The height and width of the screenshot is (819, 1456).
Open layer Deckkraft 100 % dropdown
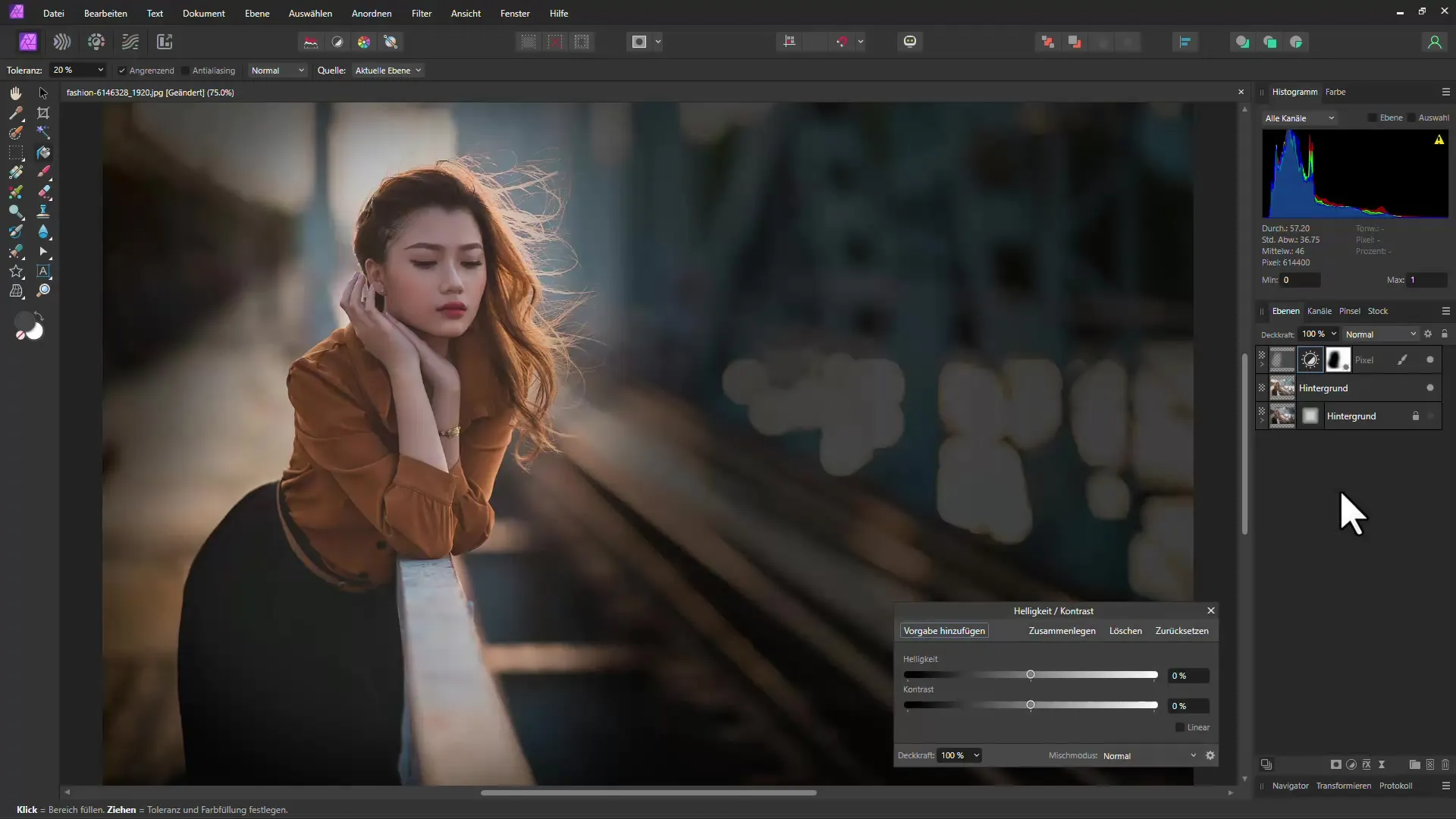coord(1334,334)
